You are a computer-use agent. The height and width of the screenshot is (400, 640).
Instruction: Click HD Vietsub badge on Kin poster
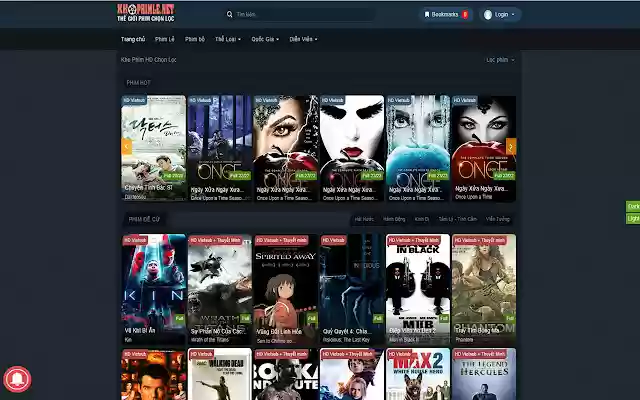[x=135, y=240]
